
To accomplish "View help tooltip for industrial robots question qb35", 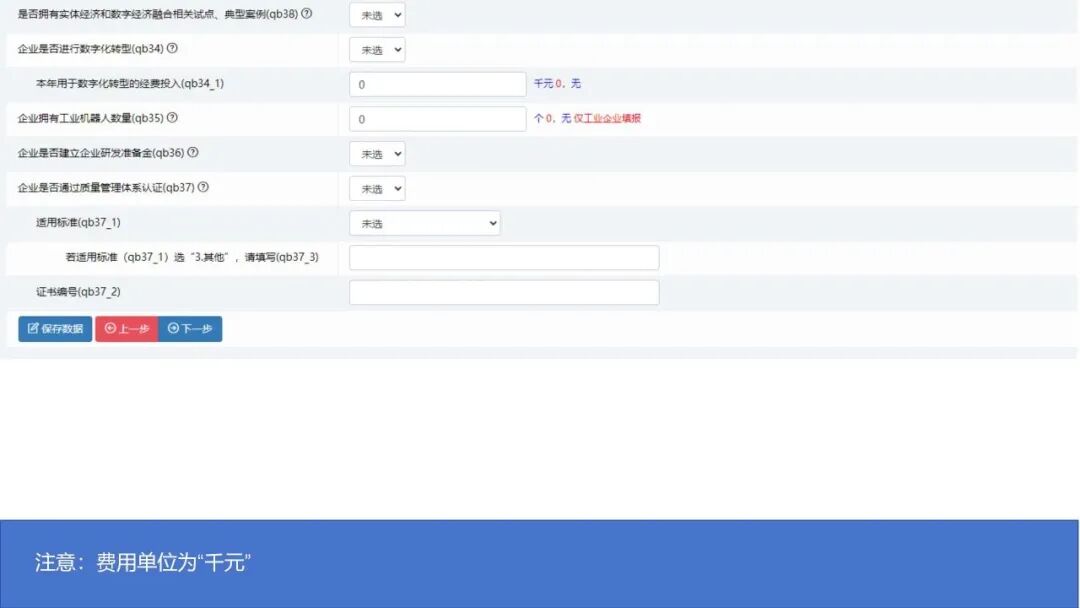I will coord(171,118).
